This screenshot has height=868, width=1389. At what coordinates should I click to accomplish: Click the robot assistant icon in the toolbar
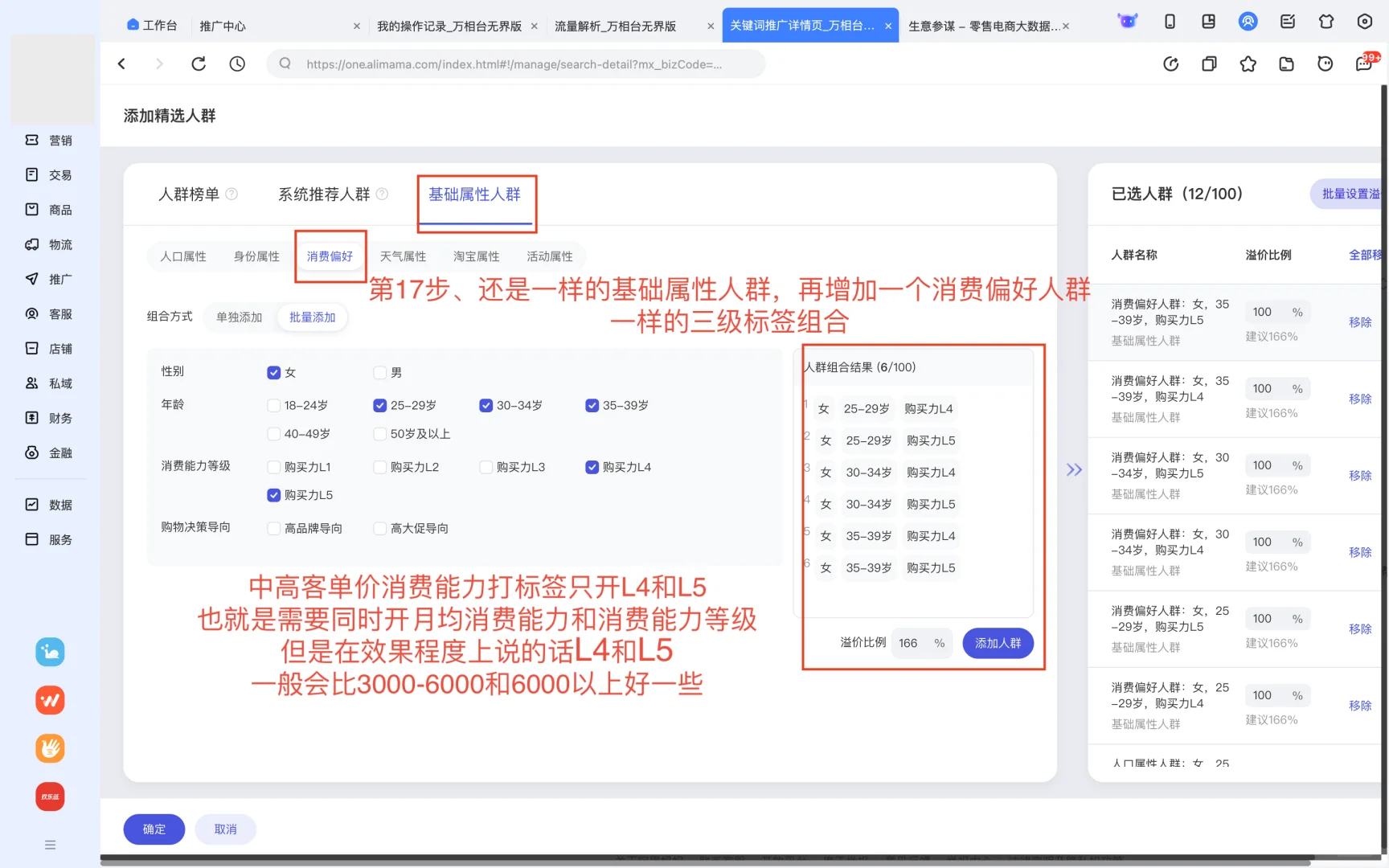coord(1127,22)
